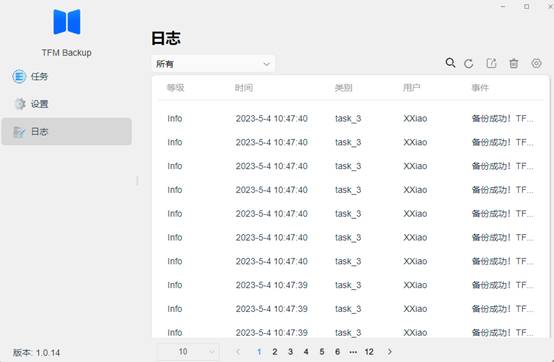Export logs with the share icon
Screen dimensions: 554x362
tap(491, 64)
